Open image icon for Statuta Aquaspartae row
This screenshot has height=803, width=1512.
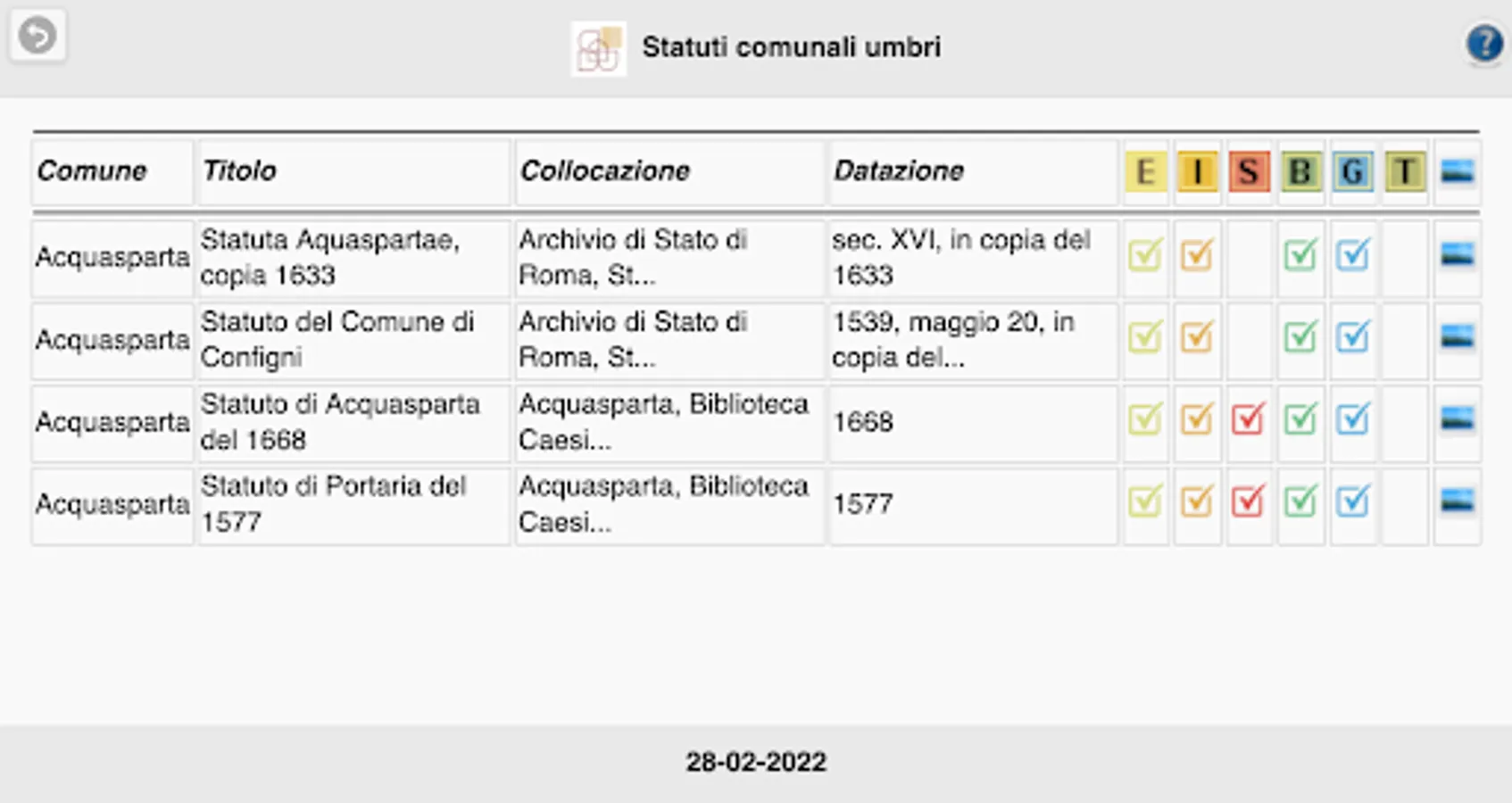(x=1457, y=256)
